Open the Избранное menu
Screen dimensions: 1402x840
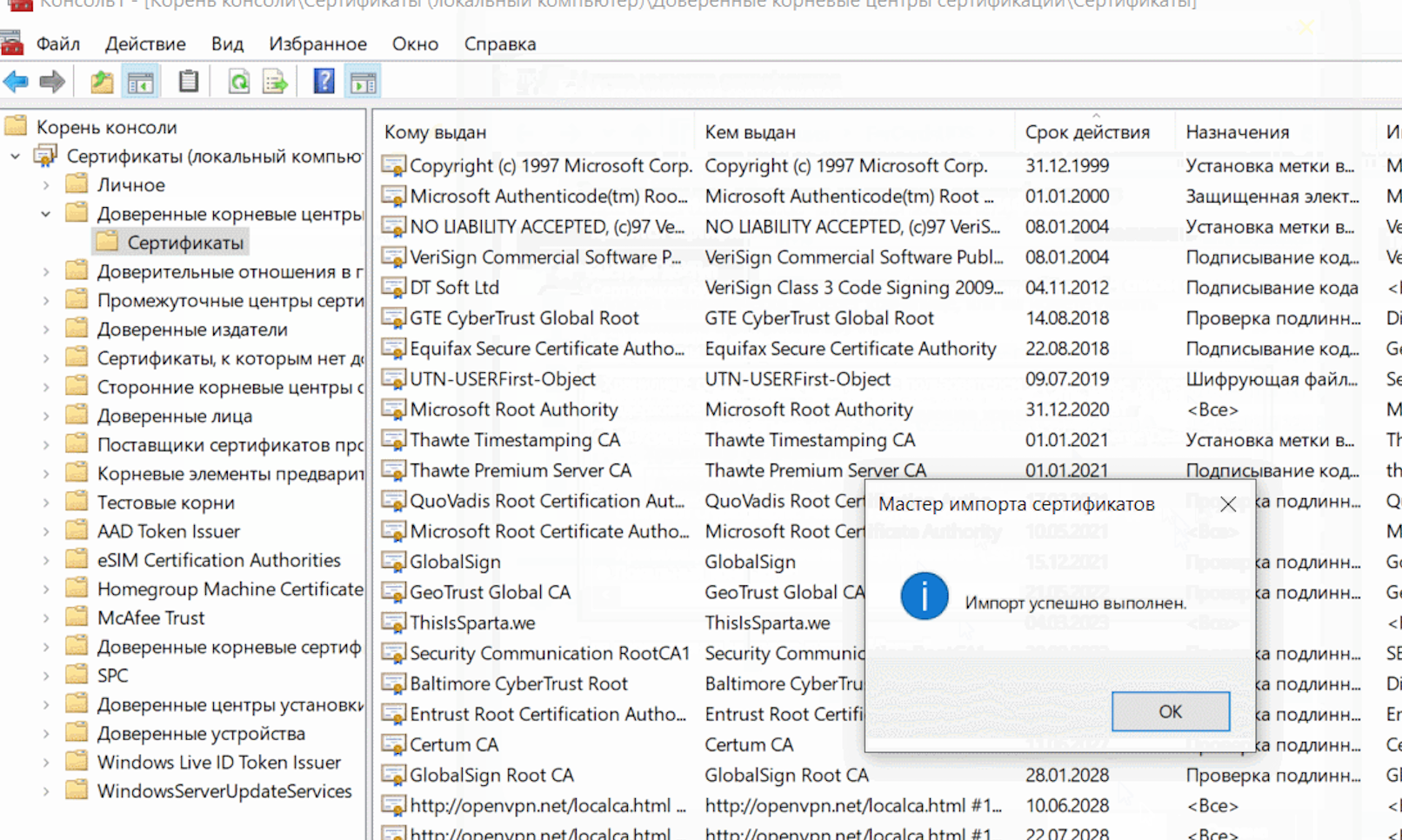pyautogui.click(x=317, y=43)
